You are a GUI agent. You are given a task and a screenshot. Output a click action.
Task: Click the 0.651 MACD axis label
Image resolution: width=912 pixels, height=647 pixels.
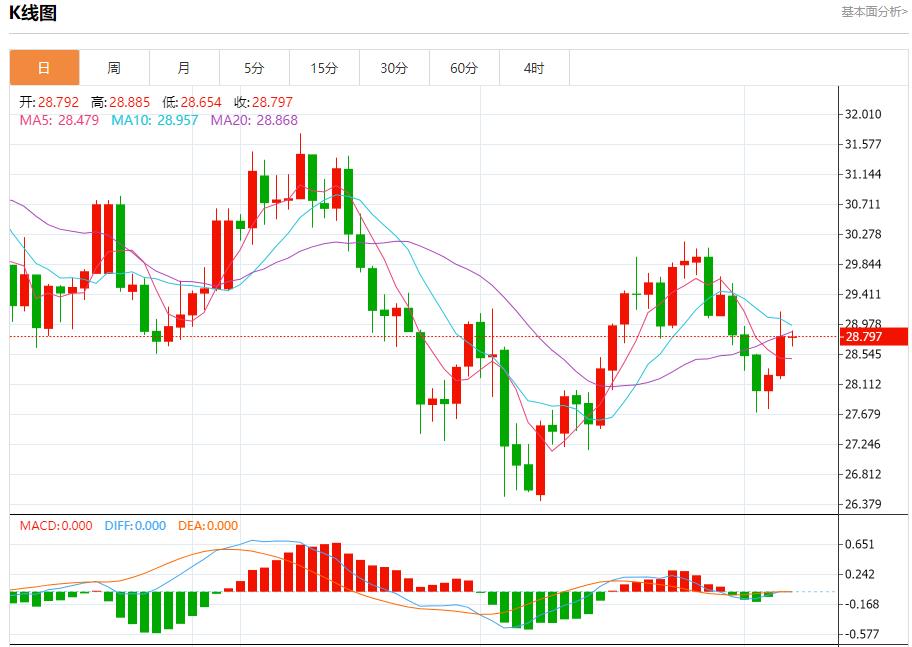click(860, 544)
